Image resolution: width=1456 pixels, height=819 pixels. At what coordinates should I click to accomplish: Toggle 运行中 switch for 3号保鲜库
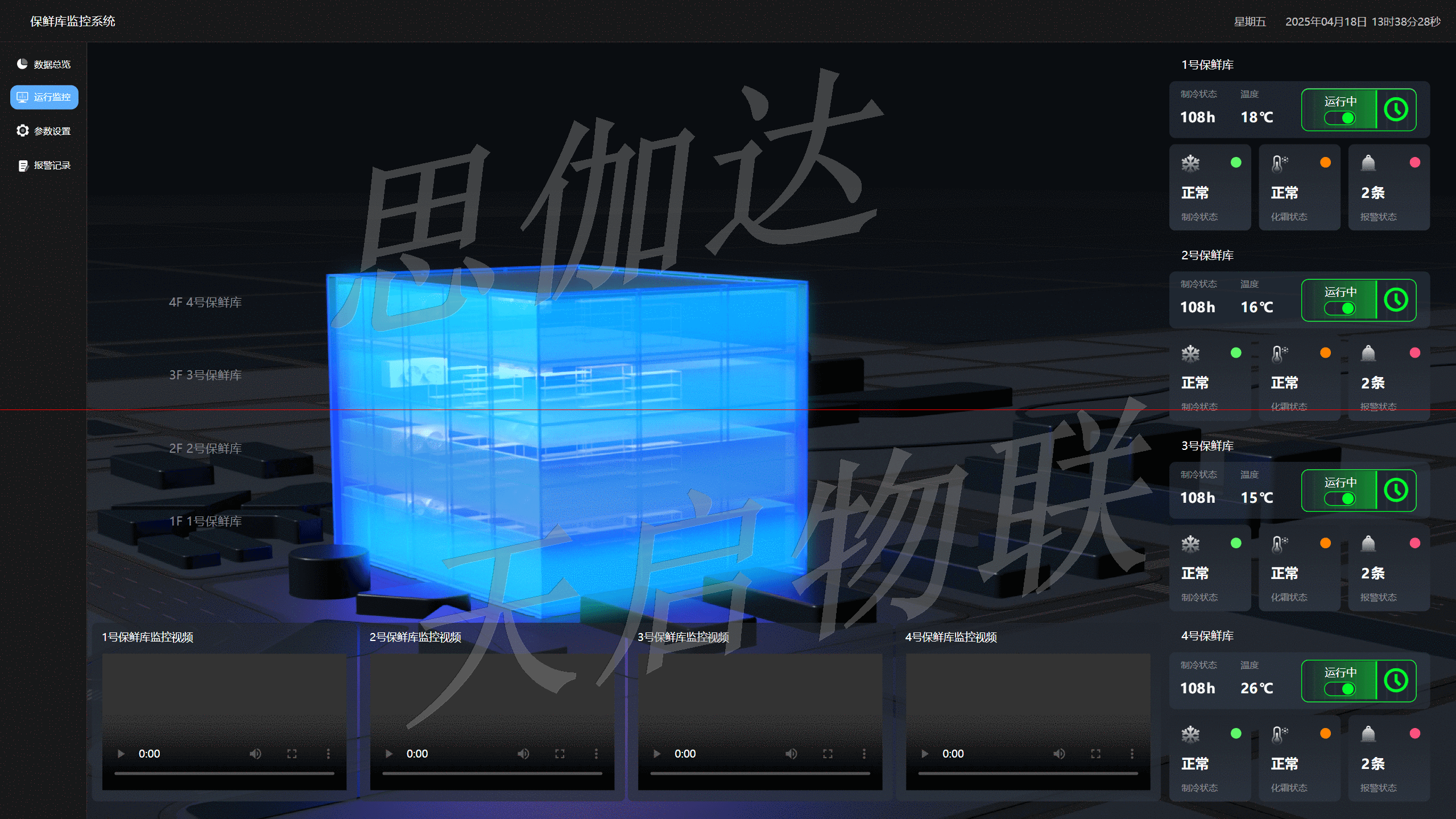(x=1340, y=499)
